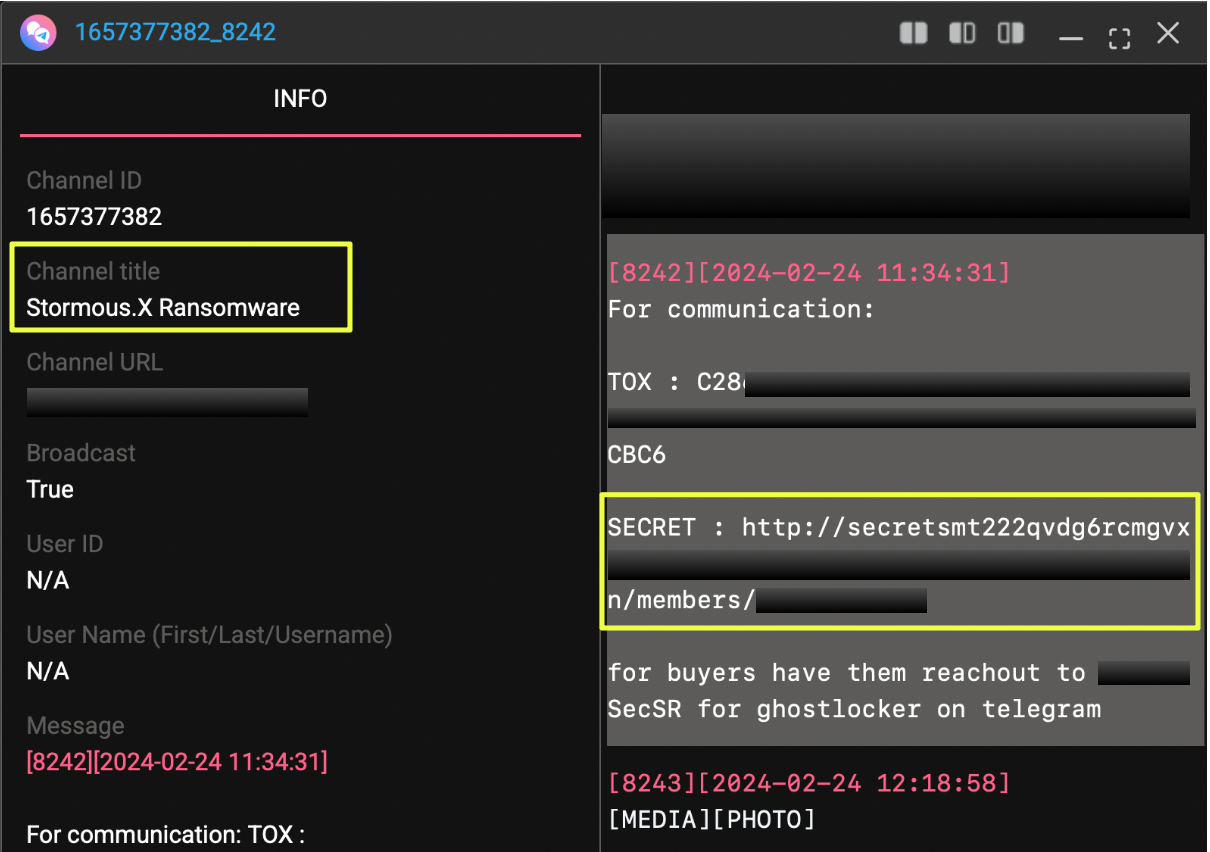Select the message 8242 header timestamp
The image size is (1210, 852).
(809, 273)
